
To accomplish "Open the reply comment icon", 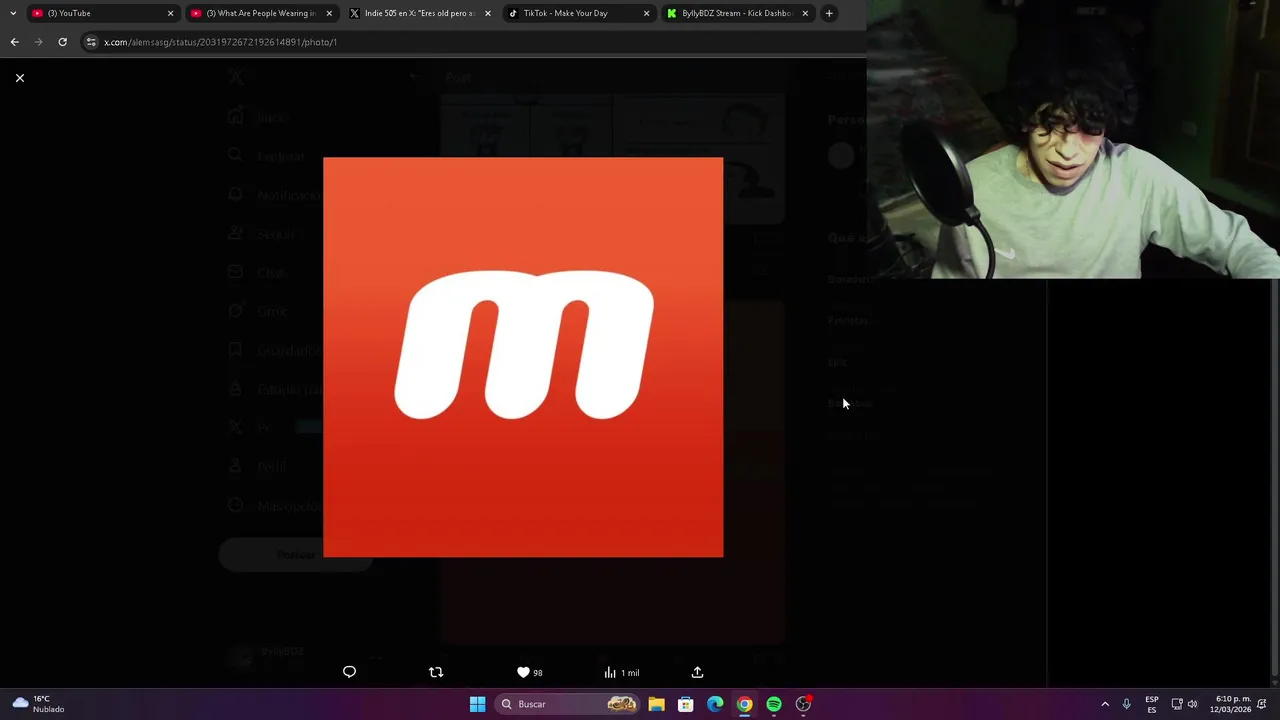I will pos(349,672).
